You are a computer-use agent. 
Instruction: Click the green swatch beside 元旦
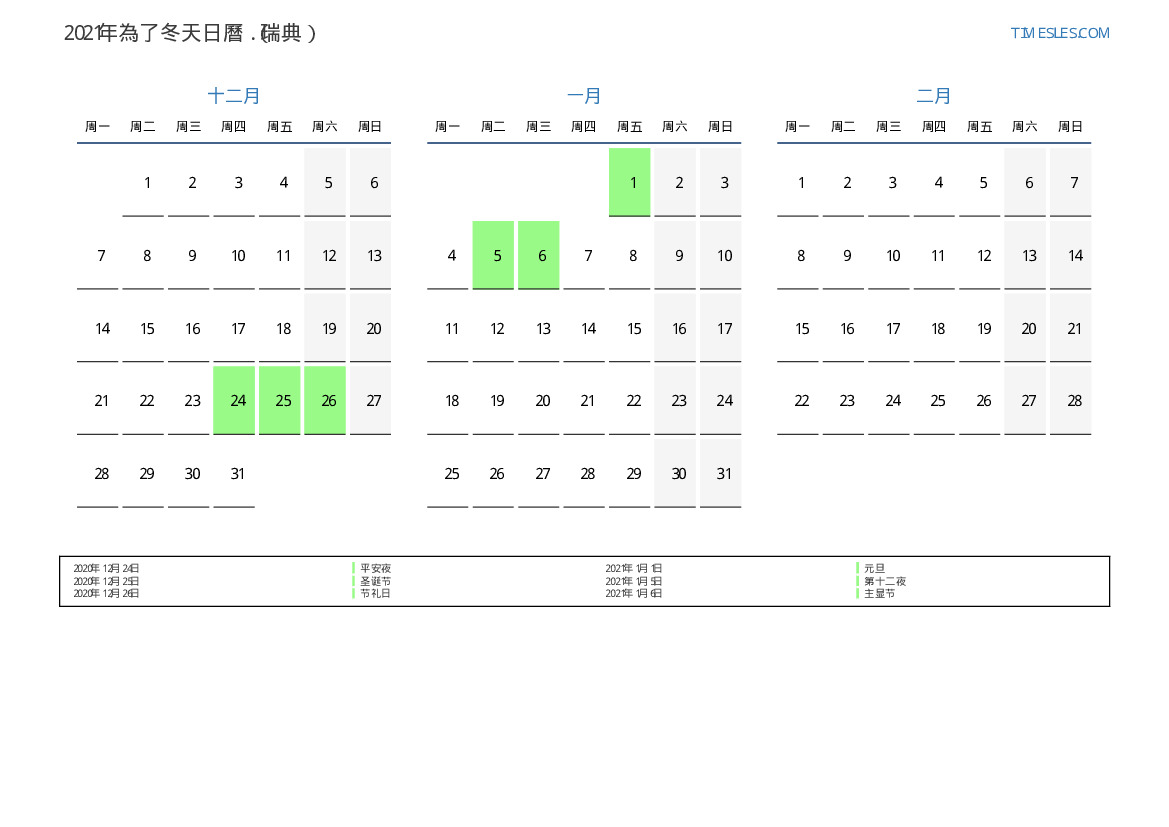click(x=858, y=568)
